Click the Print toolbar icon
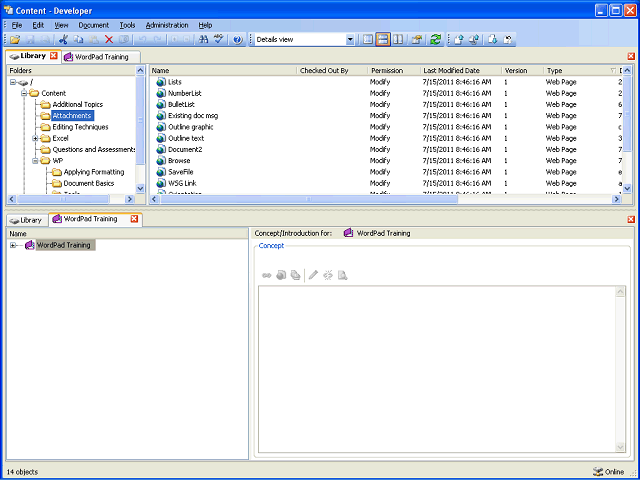This screenshot has width=640, height=480. point(45,40)
